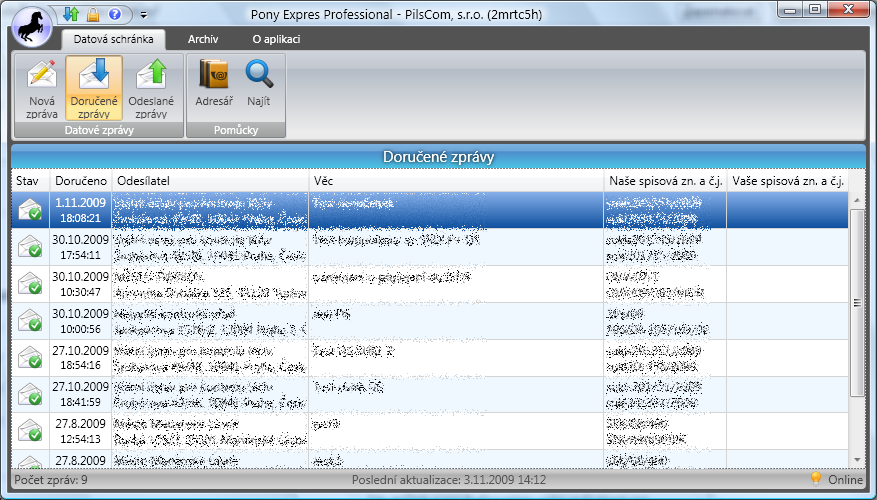Sort by the Odesílatel column header
Image resolution: width=877 pixels, height=500 pixels.
(210, 181)
